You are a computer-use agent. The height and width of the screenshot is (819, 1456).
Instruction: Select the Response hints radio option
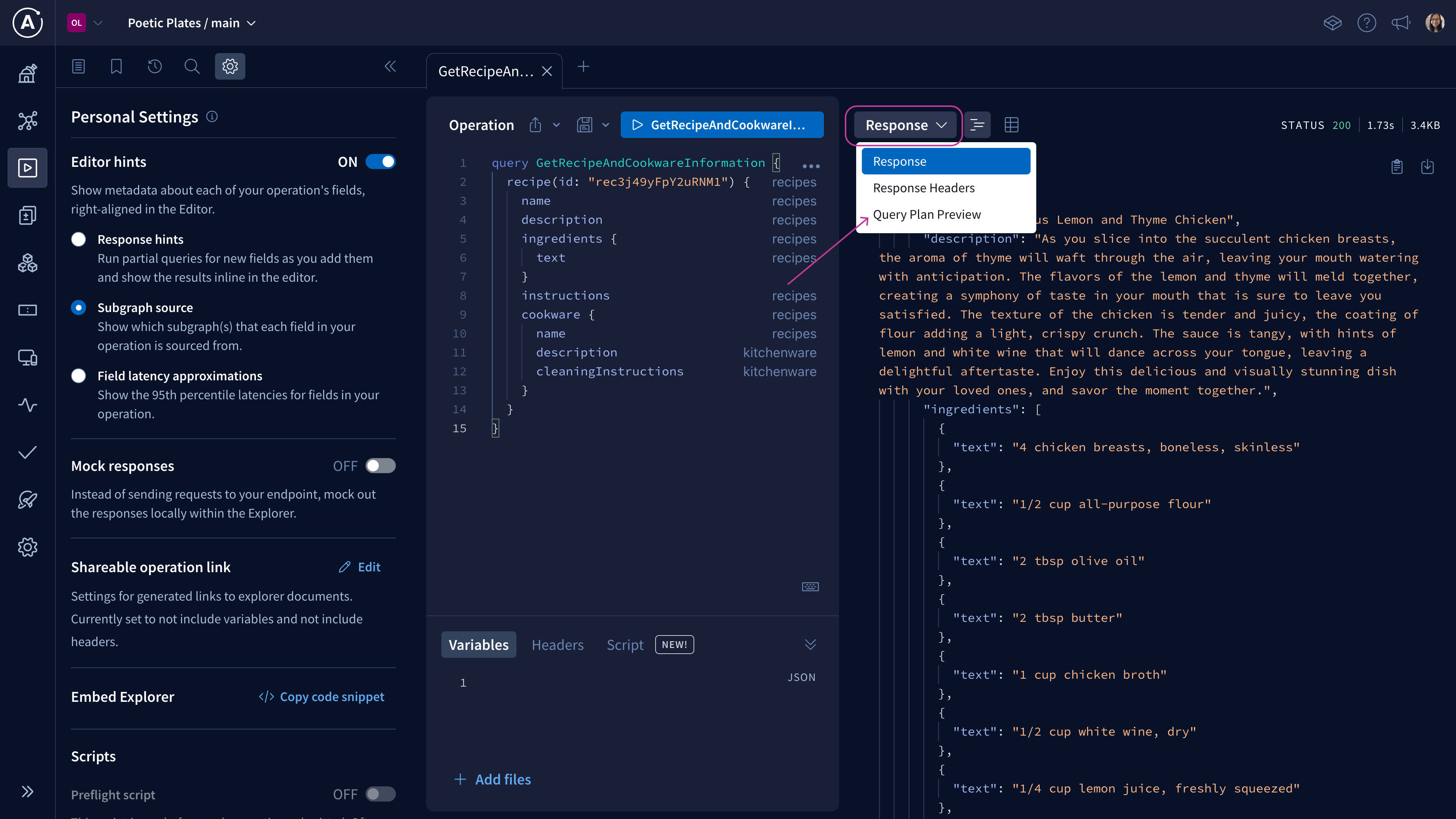point(78,240)
